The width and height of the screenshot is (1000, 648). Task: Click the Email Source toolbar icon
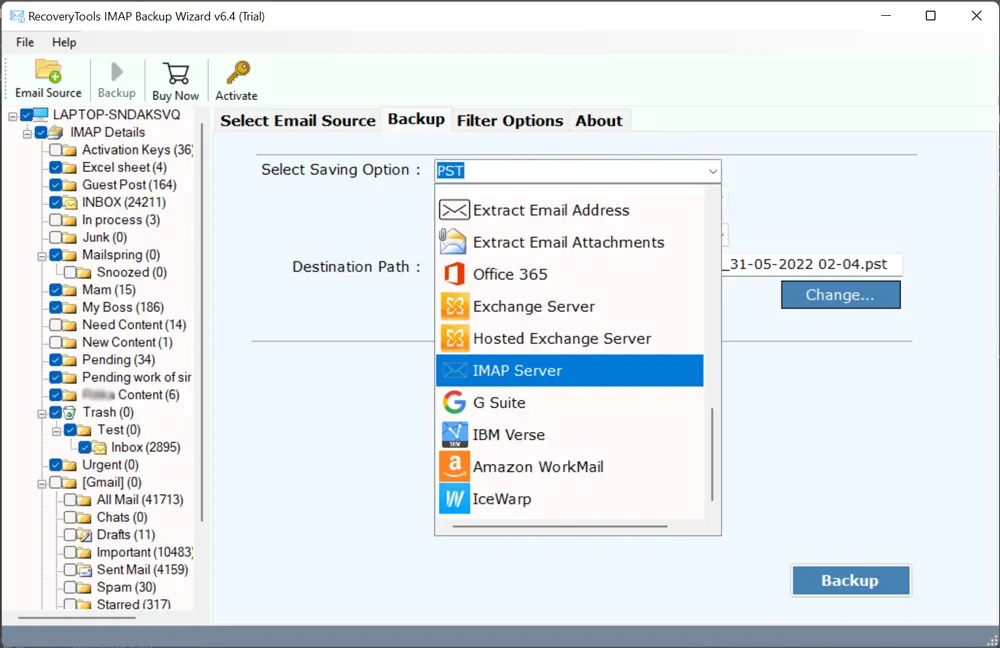[48, 79]
